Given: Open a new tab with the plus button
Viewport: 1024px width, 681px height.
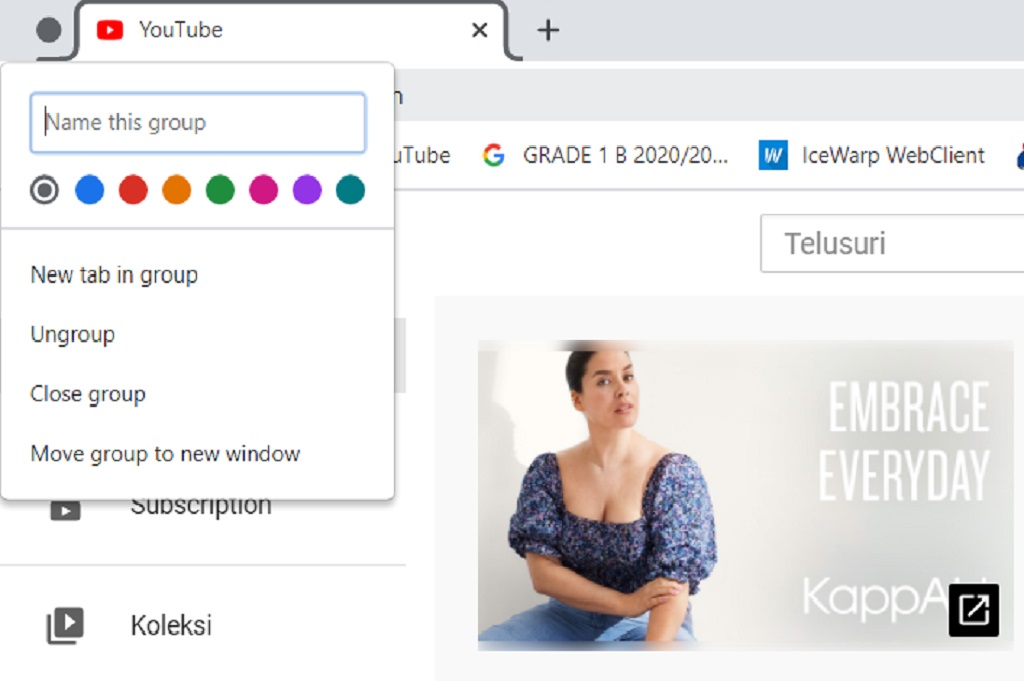Looking at the screenshot, I should 547,30.
